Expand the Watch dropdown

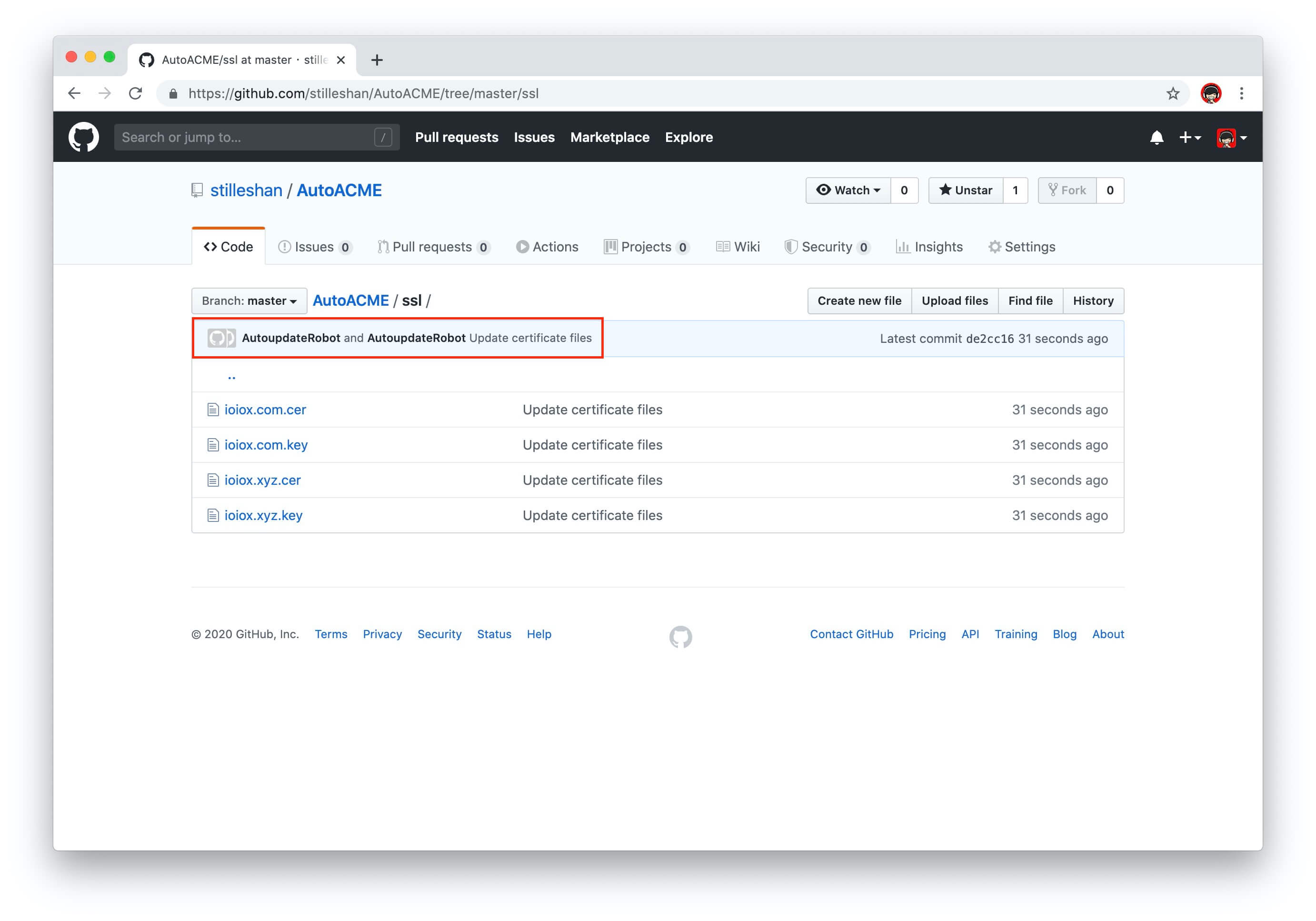(848, 190)
